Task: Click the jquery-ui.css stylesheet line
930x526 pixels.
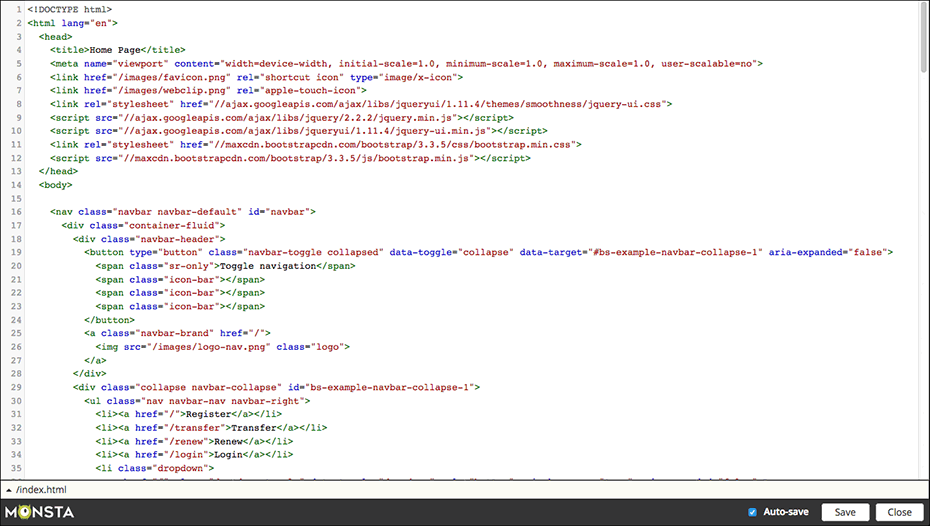Action: pos(361,104)
